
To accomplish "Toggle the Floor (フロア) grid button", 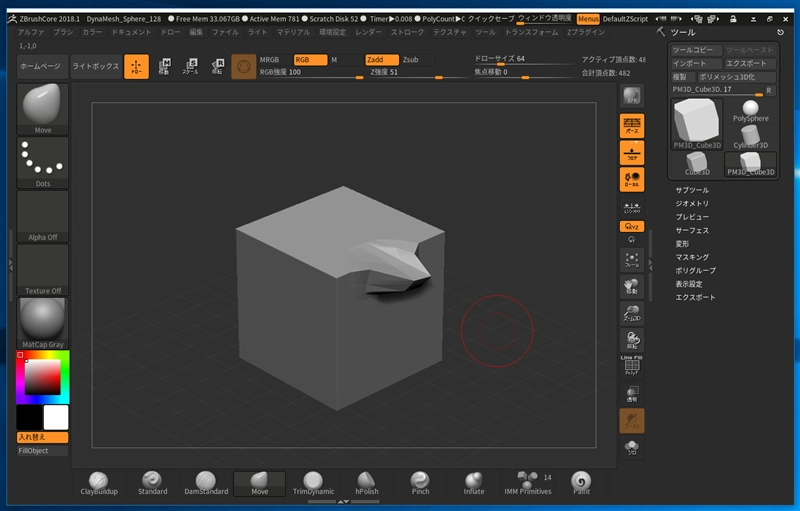I will [x=632, y=153].
